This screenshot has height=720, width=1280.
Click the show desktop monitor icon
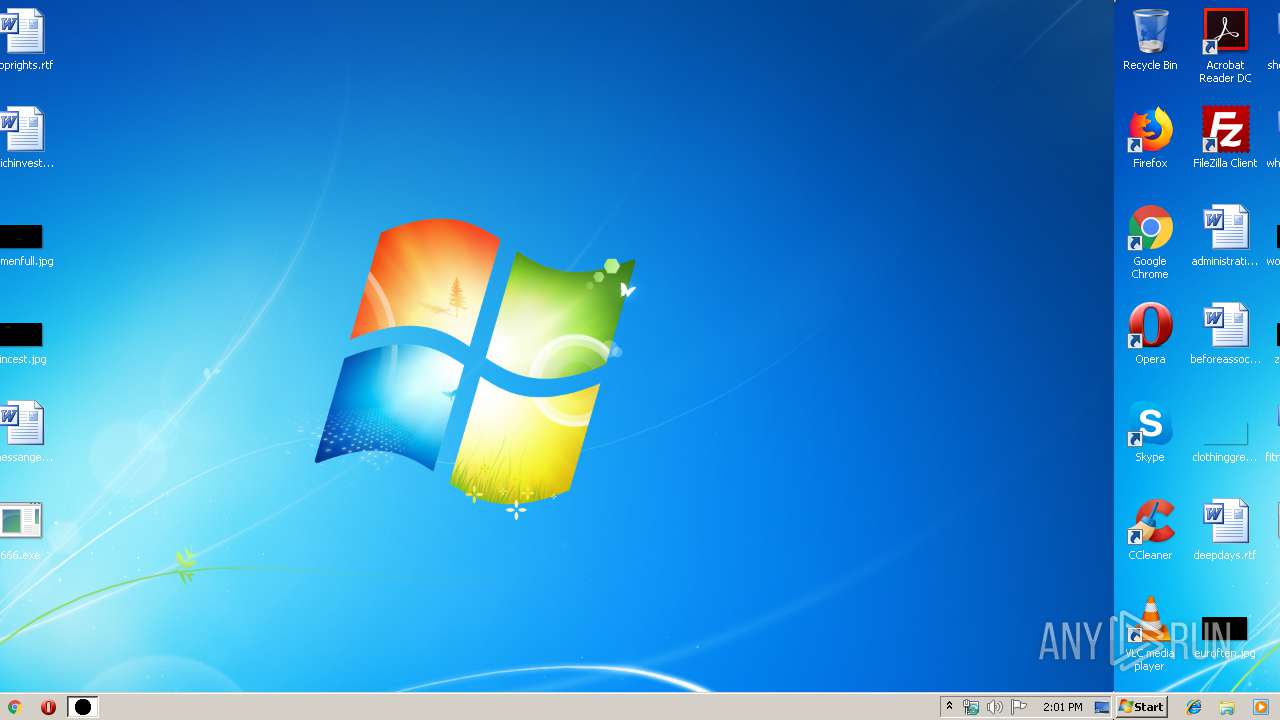coord(1102,707)
